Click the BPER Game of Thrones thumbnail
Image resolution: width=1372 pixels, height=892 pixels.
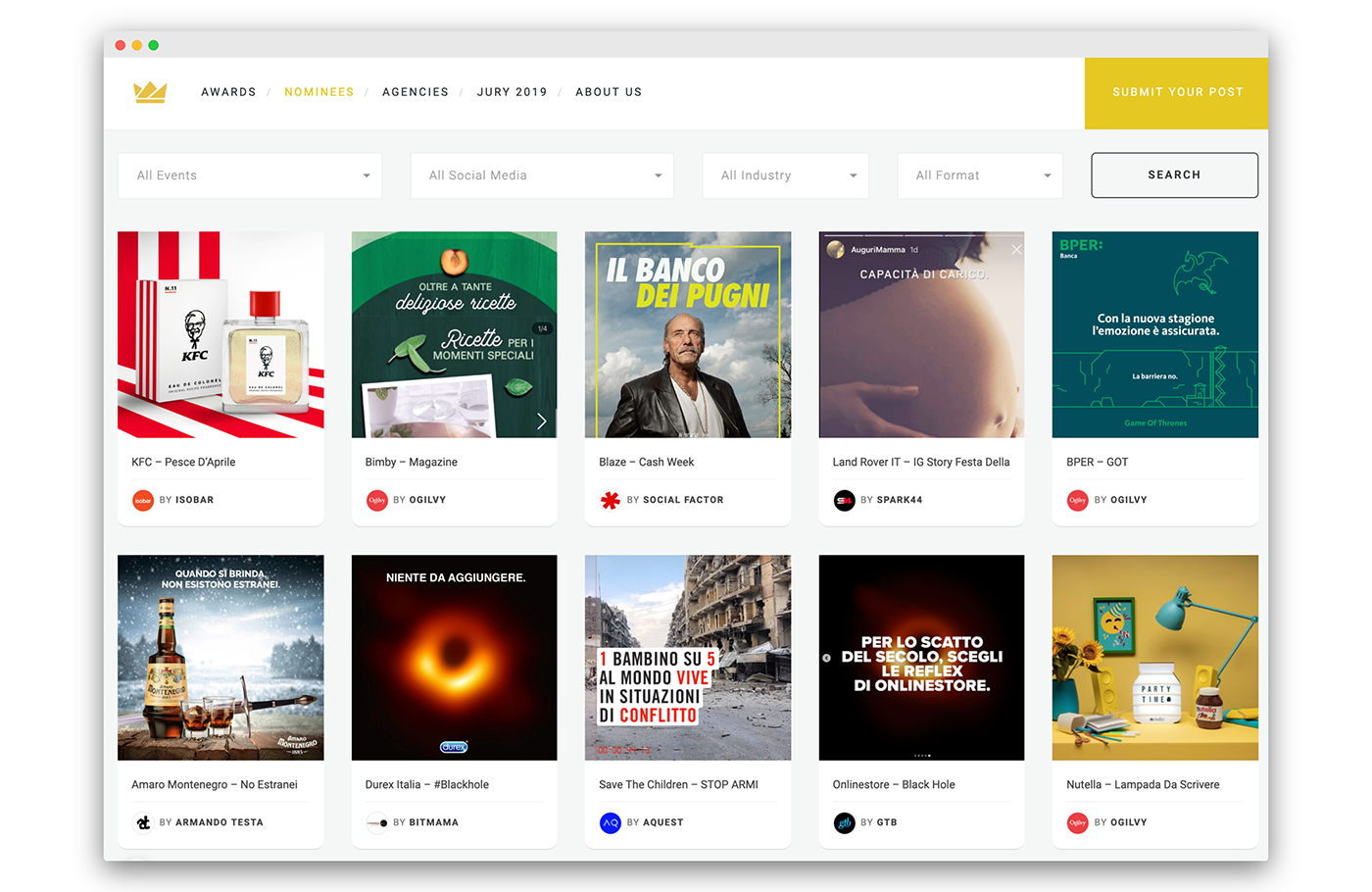tap(1155, 334)
